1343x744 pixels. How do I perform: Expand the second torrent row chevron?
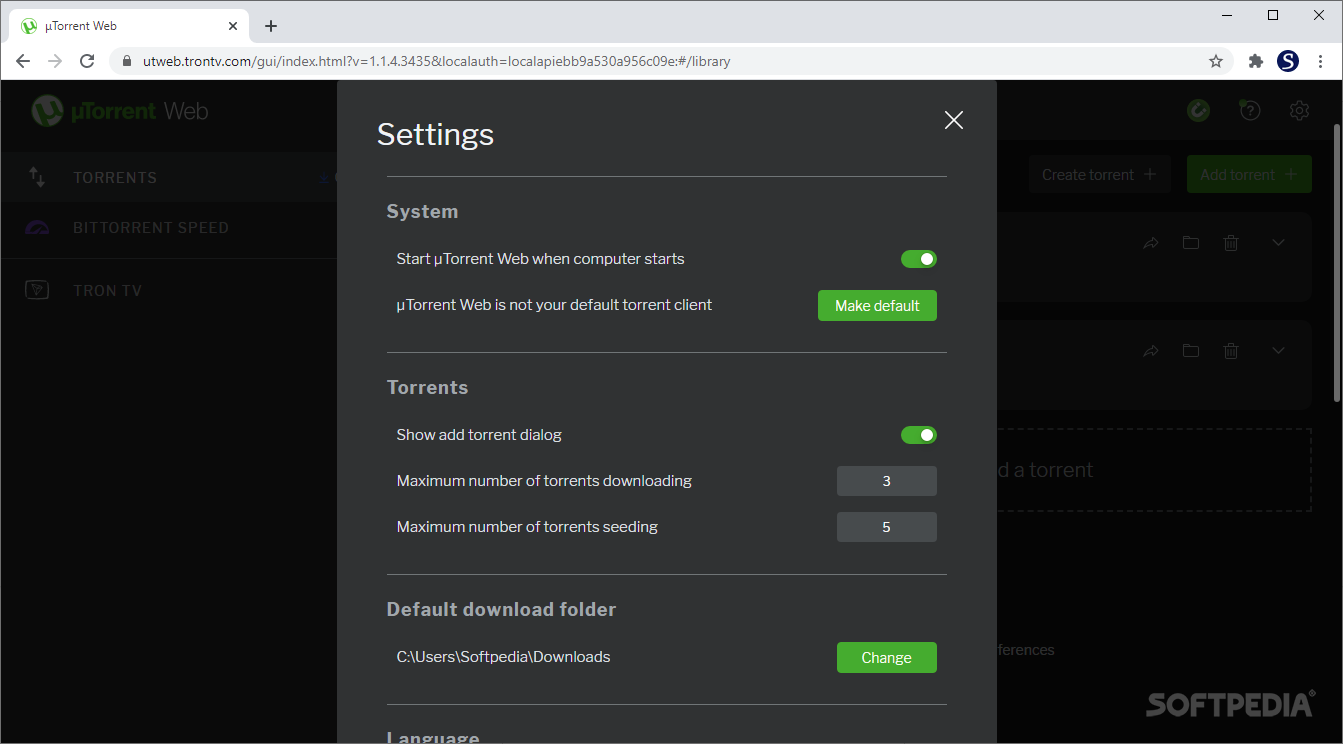[x=1278, y=350]
